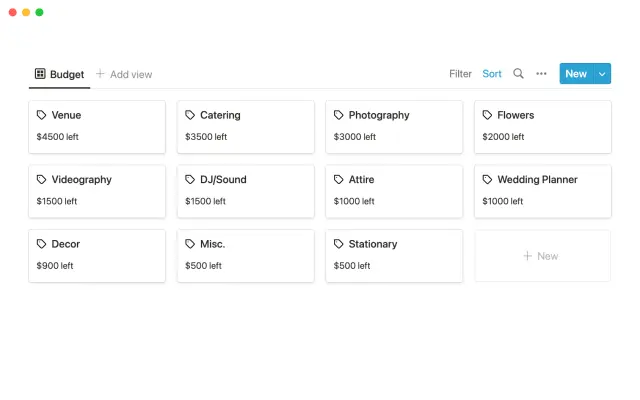Open the Filter options
The width and height of the screenshot is (640, 400).
(x=460, y=73)
